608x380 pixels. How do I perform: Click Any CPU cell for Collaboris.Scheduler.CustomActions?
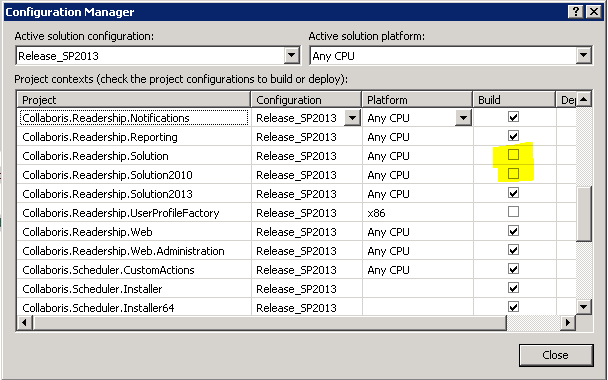[418, 270]
